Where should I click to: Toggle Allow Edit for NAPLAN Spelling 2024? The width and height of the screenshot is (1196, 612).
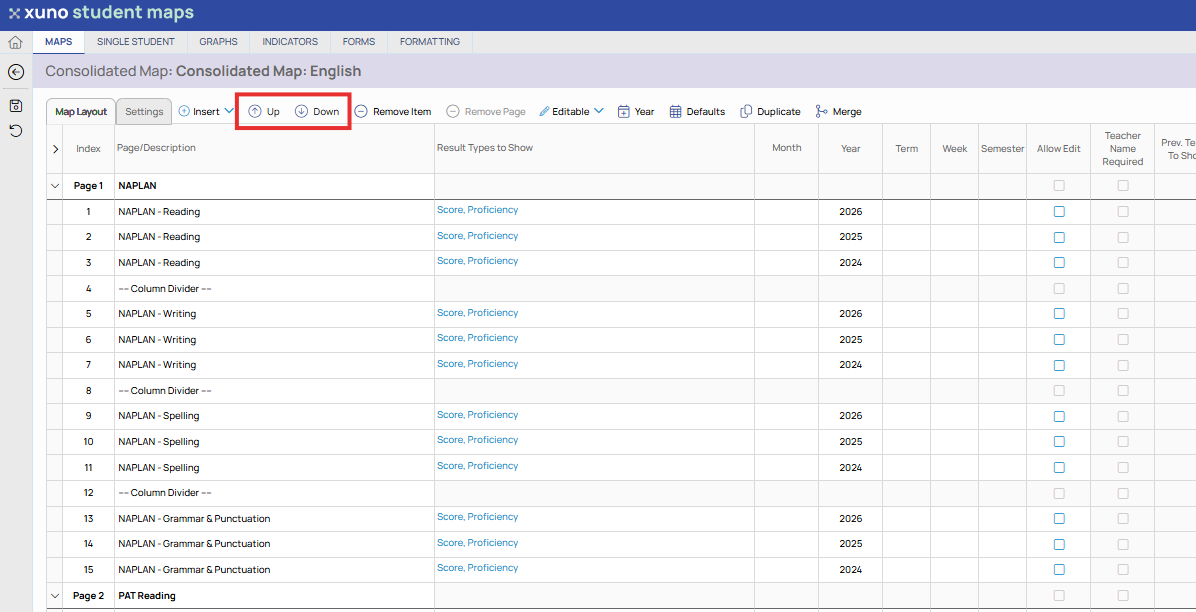pos(1059,467)
